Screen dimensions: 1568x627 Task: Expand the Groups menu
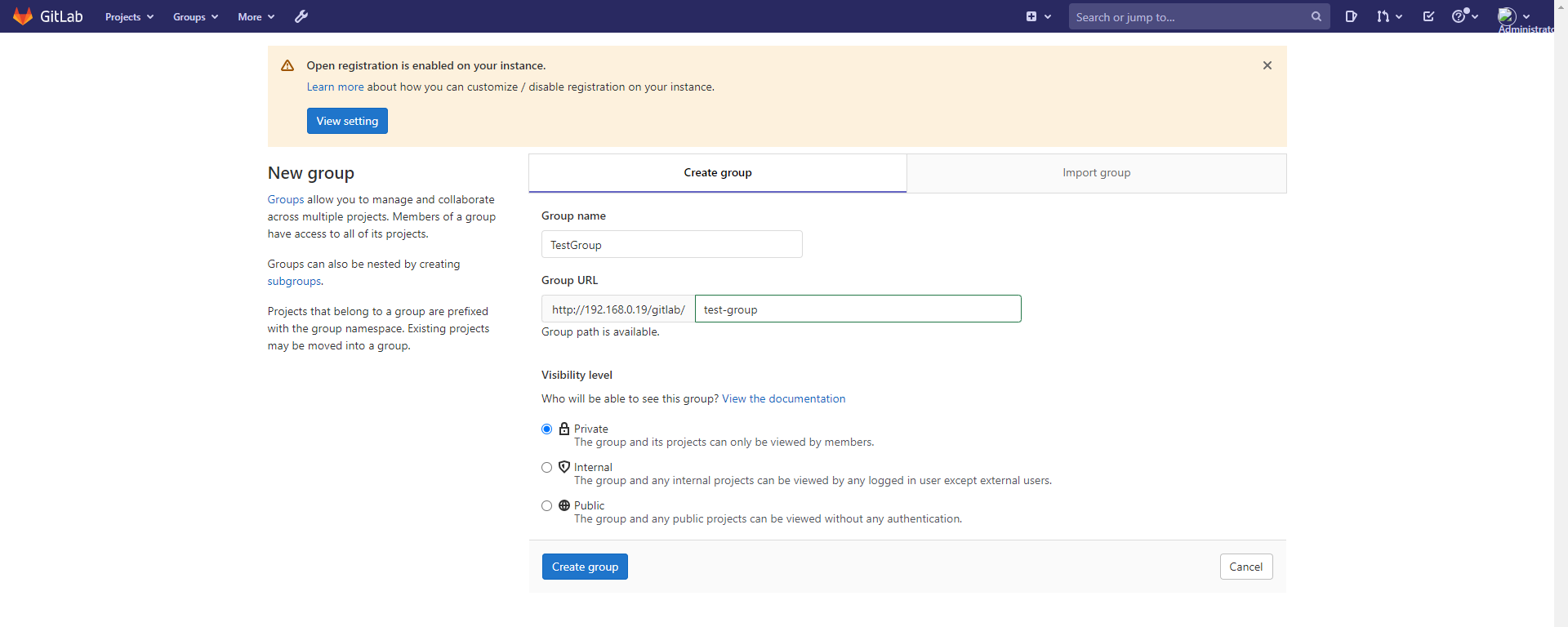click(195, 16)
